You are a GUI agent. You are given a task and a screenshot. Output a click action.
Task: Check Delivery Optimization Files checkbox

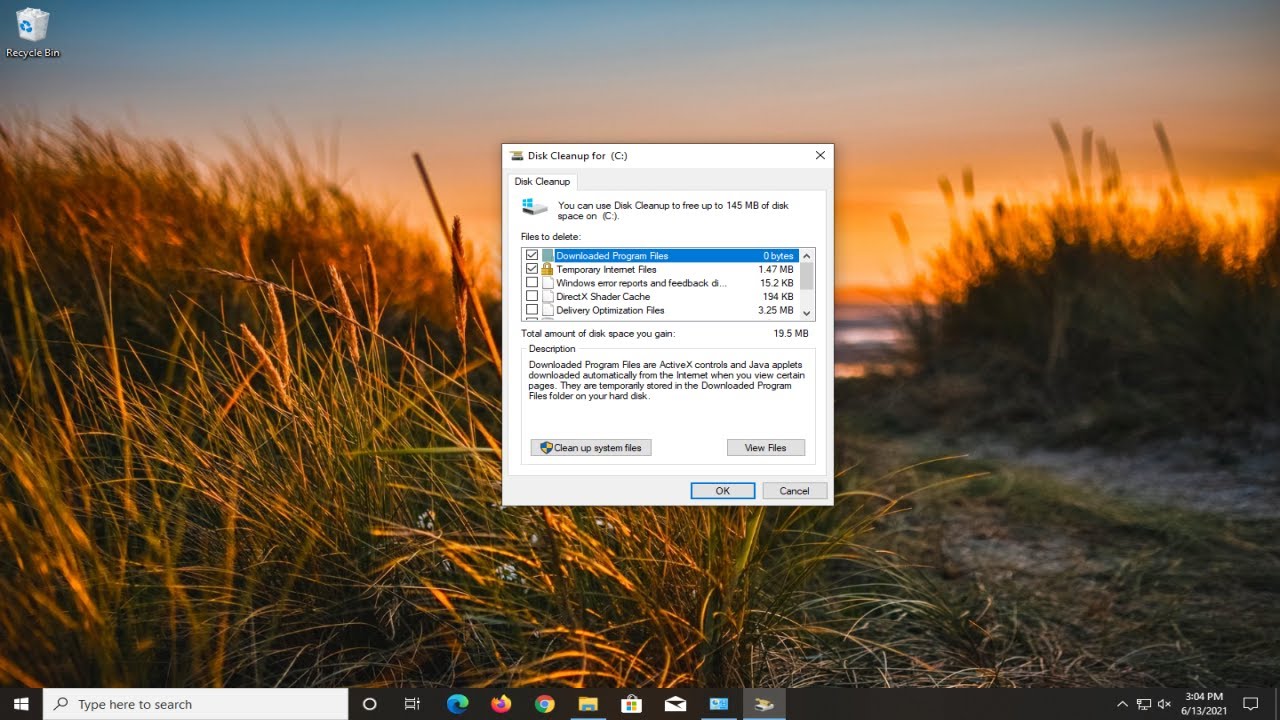pos(532,310)
